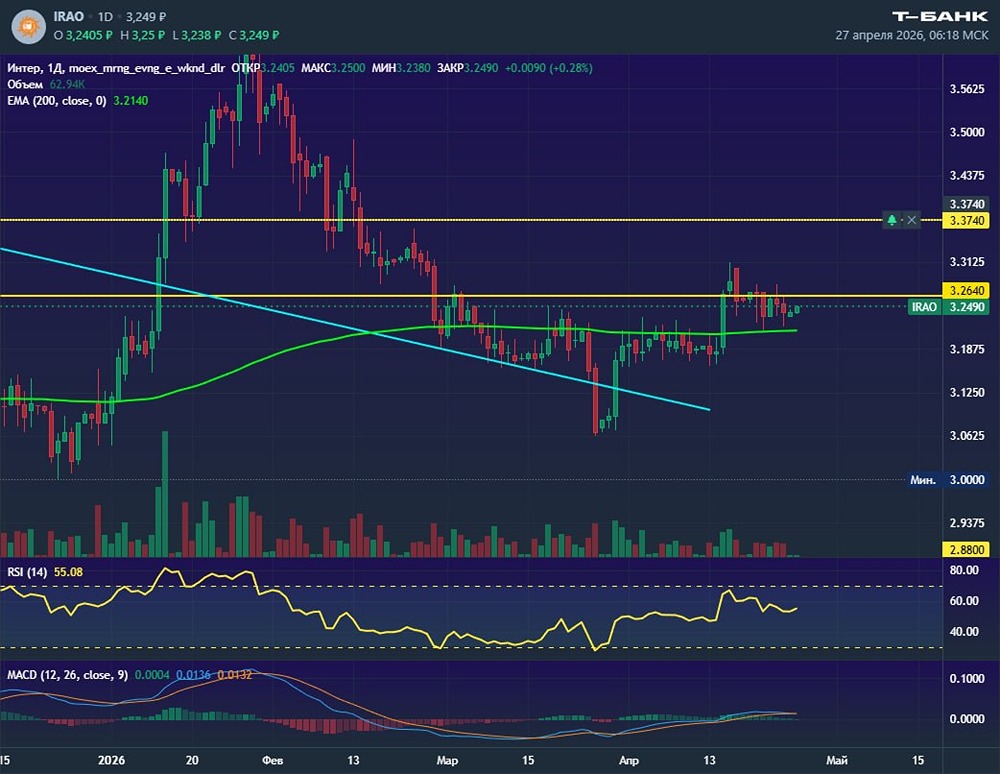Click the IRAO company logo icon
Screen dimensions: 1000x774
point(29,26)
